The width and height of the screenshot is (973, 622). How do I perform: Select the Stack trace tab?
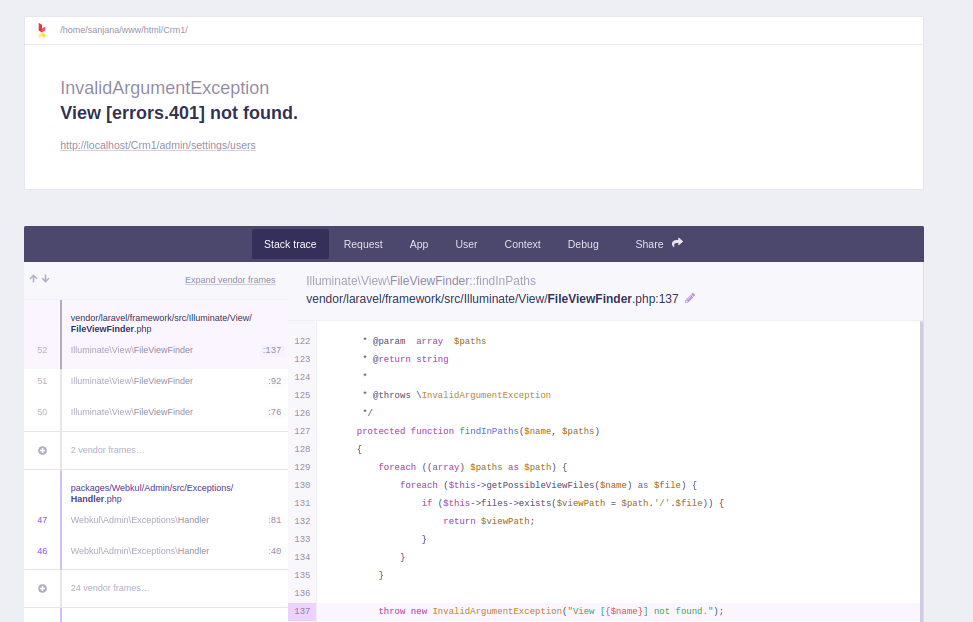click(x=290, y=243)
